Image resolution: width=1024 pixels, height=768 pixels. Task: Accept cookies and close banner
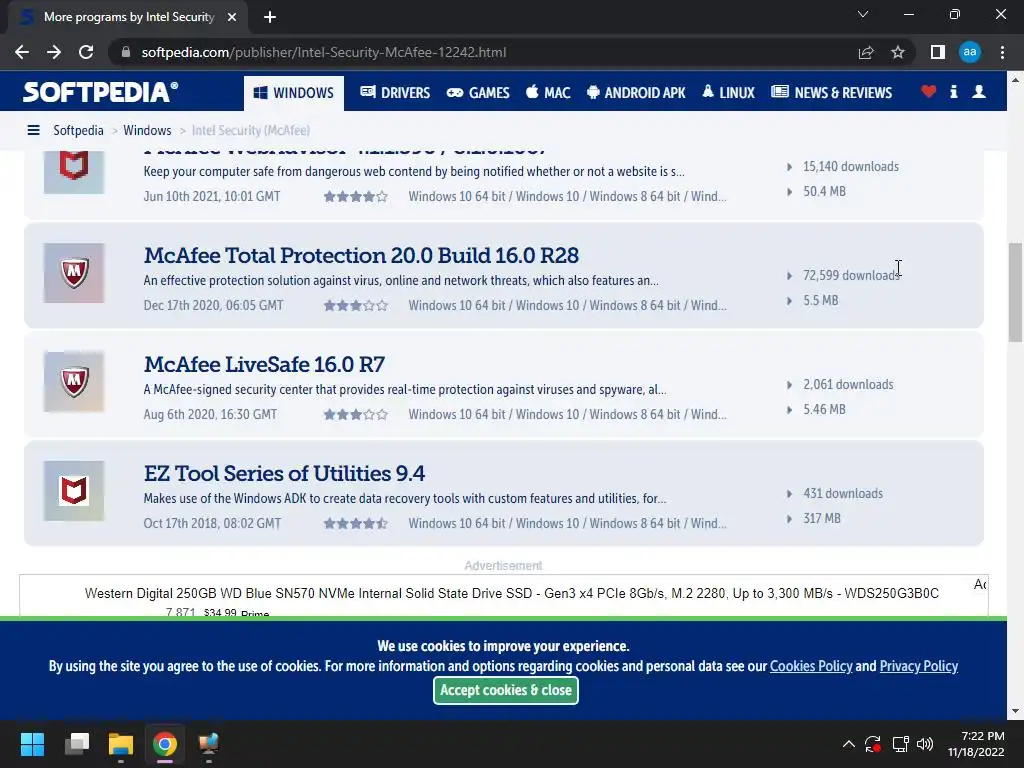[x=505, y=690]
